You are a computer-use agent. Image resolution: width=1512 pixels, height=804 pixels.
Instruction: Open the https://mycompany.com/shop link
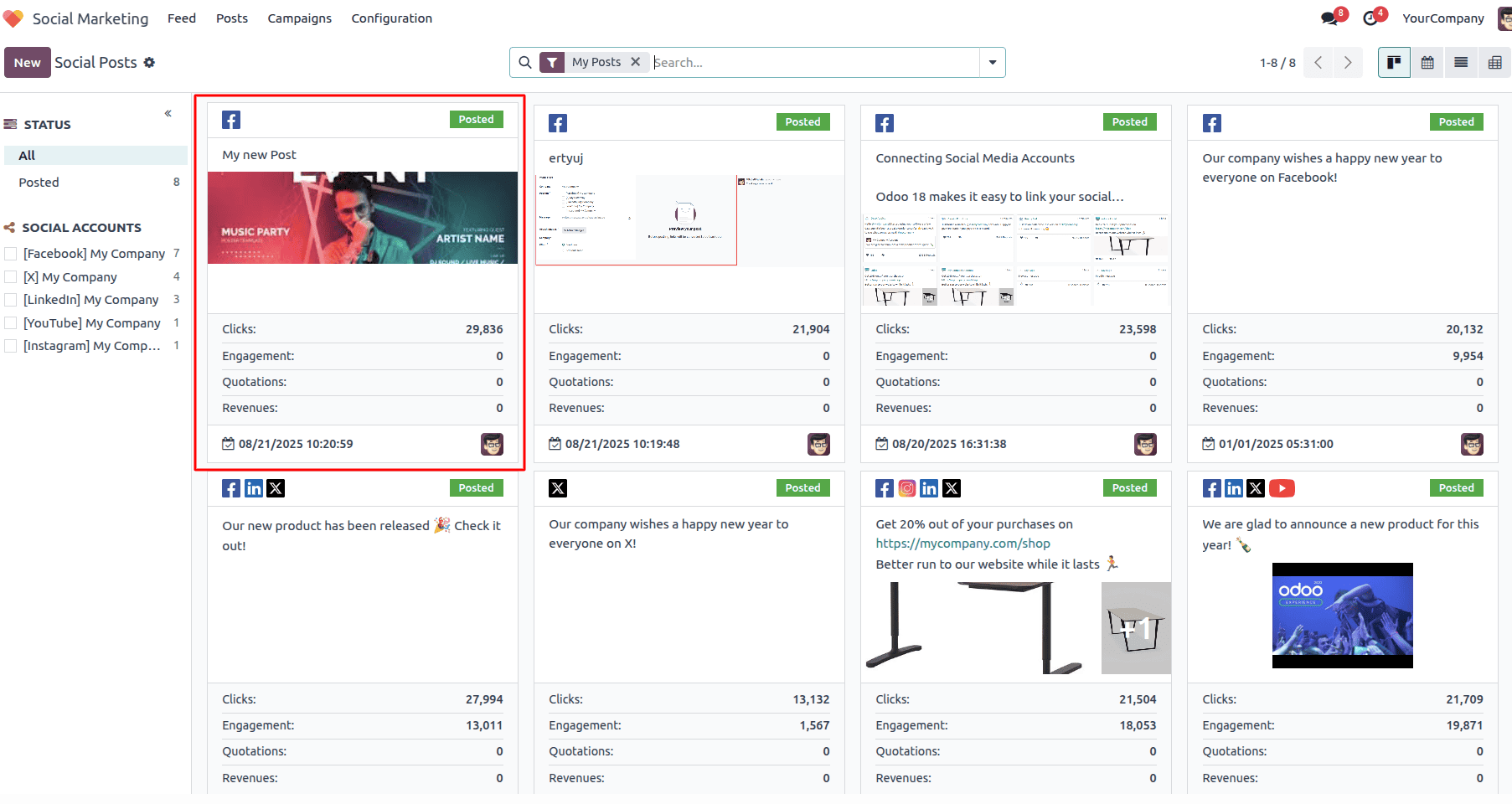963,543
